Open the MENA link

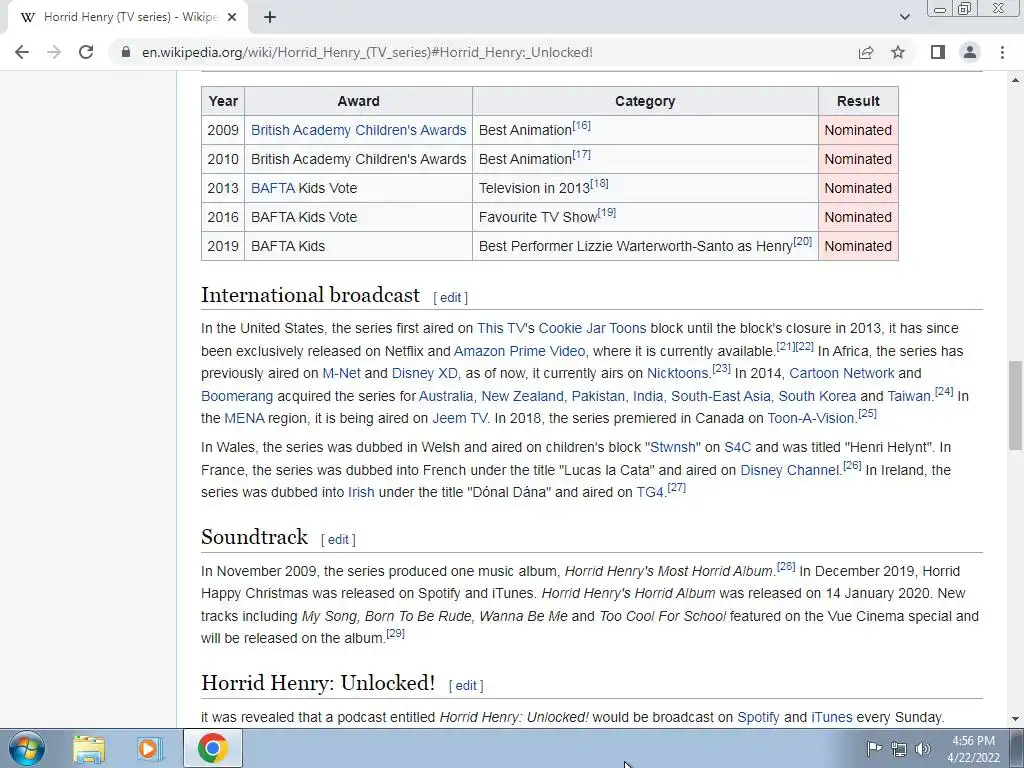(x=244, y=419)
